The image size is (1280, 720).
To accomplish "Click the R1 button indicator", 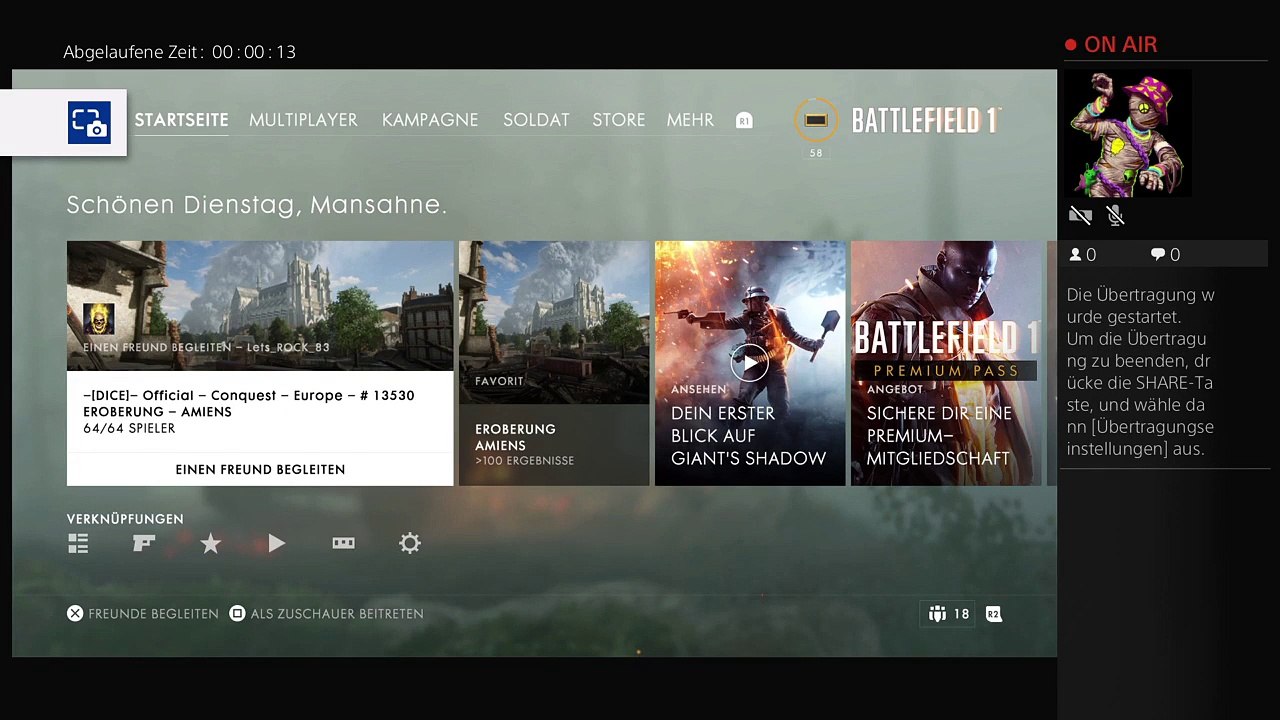I will 744,121.
